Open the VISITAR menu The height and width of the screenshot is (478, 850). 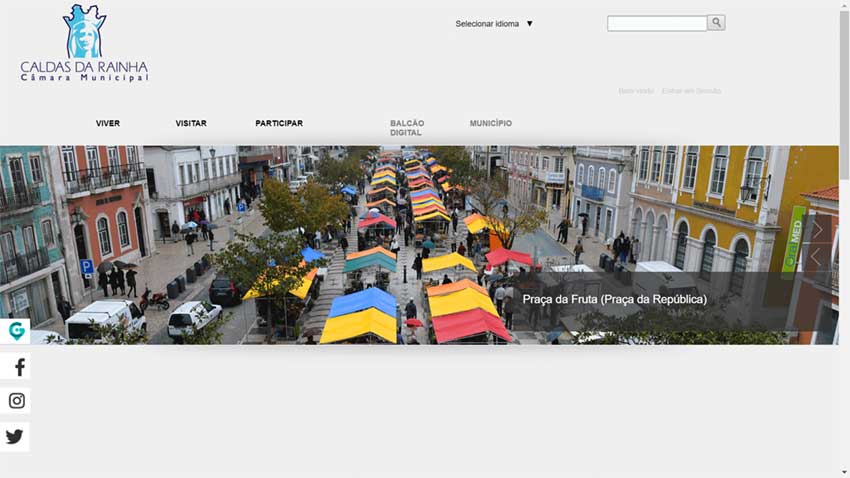(x=191, y=124)
